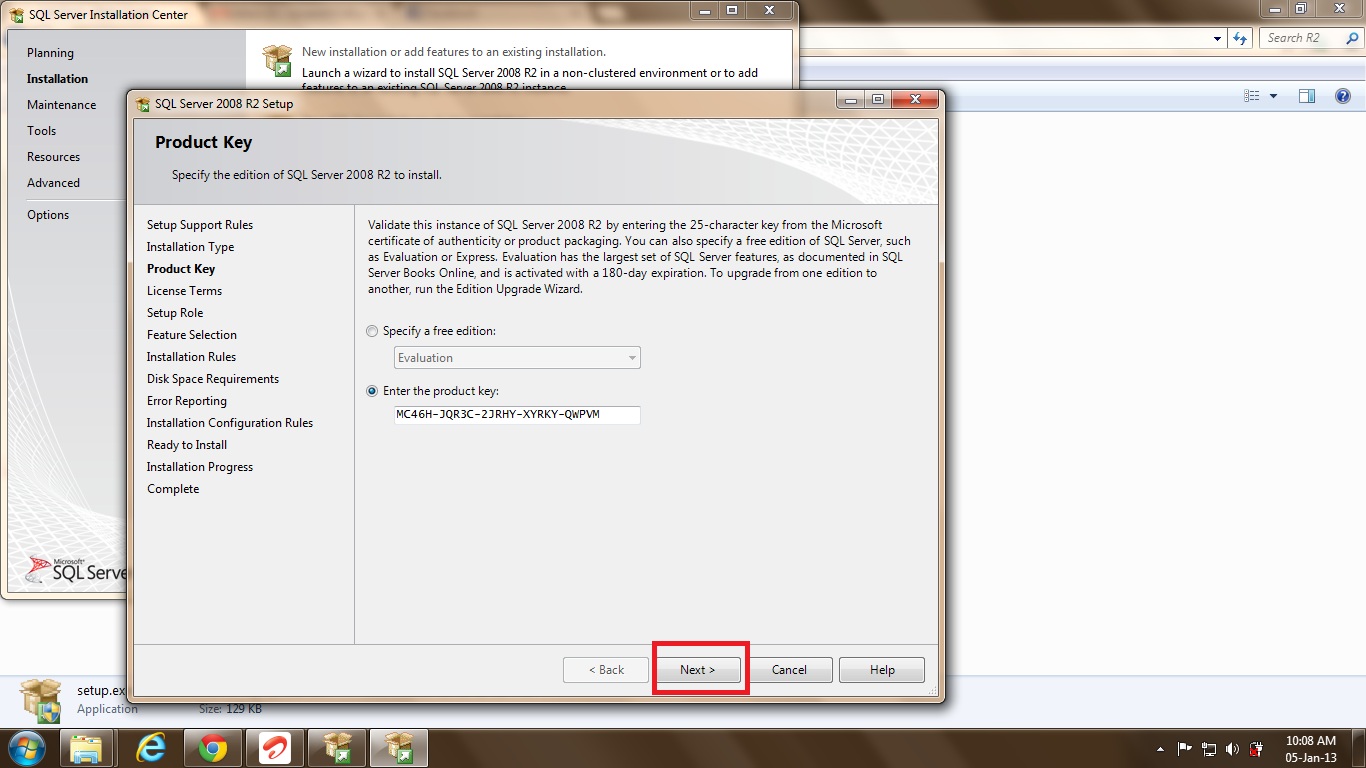The height and width of the screenshot is (768, 1366).
Task: Click the refresh arrows beside the address bar
Action: [x=1241, y=38]
